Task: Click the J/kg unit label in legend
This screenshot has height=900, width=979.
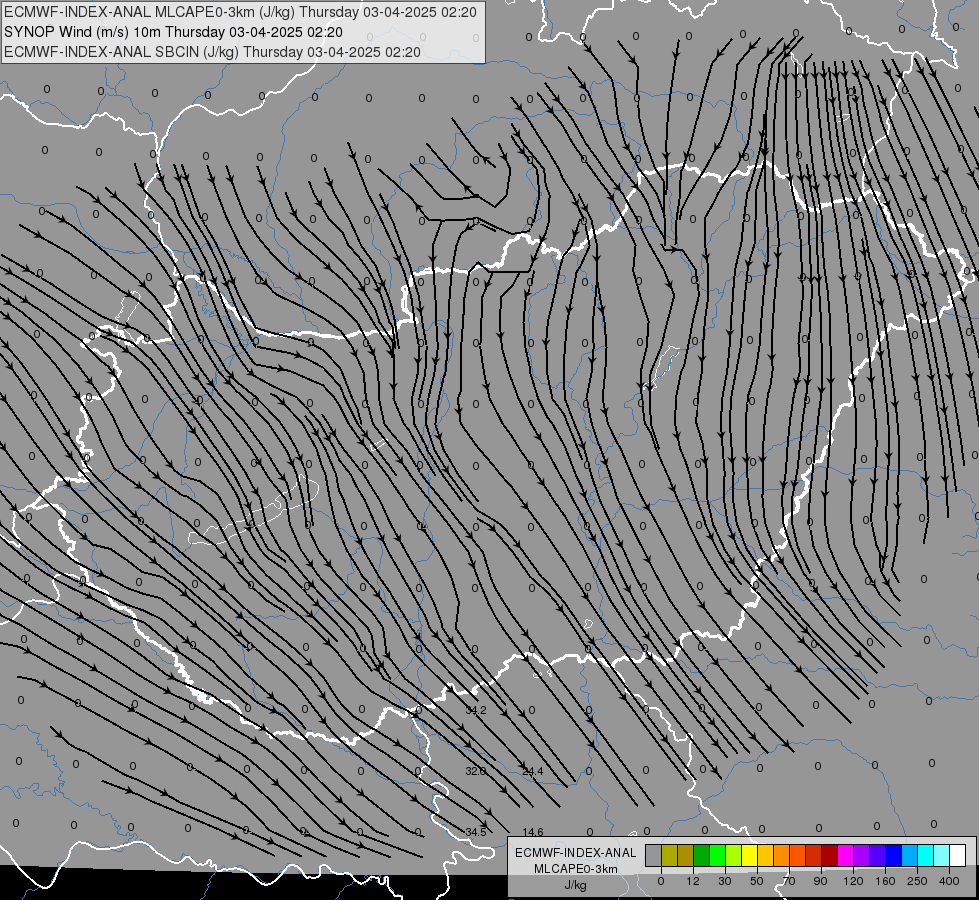Action: point(575,885)
